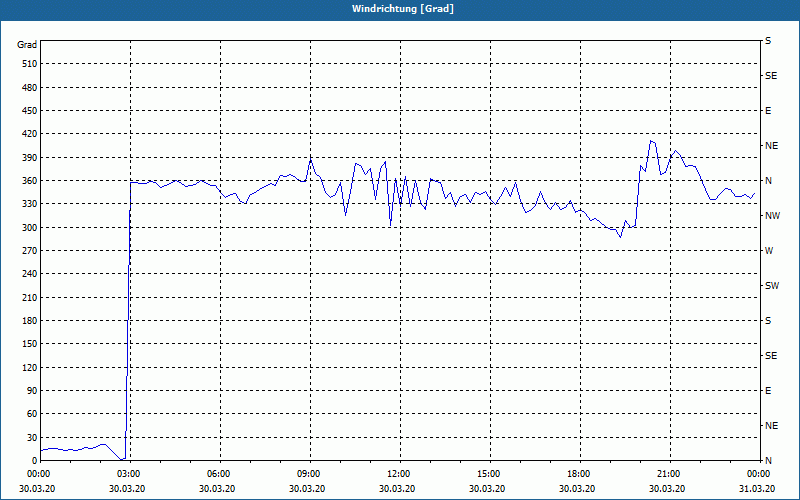The image size is (800, 500).
Task: Click the 03:00 time label
Action: click(x=130, y=474)
